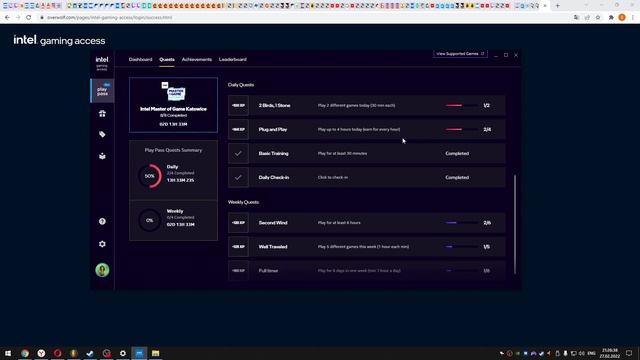Viewport: 640px width, 360px height.
Task: Open File Explorer from the taskbar
Action: [x=156, y=353]
